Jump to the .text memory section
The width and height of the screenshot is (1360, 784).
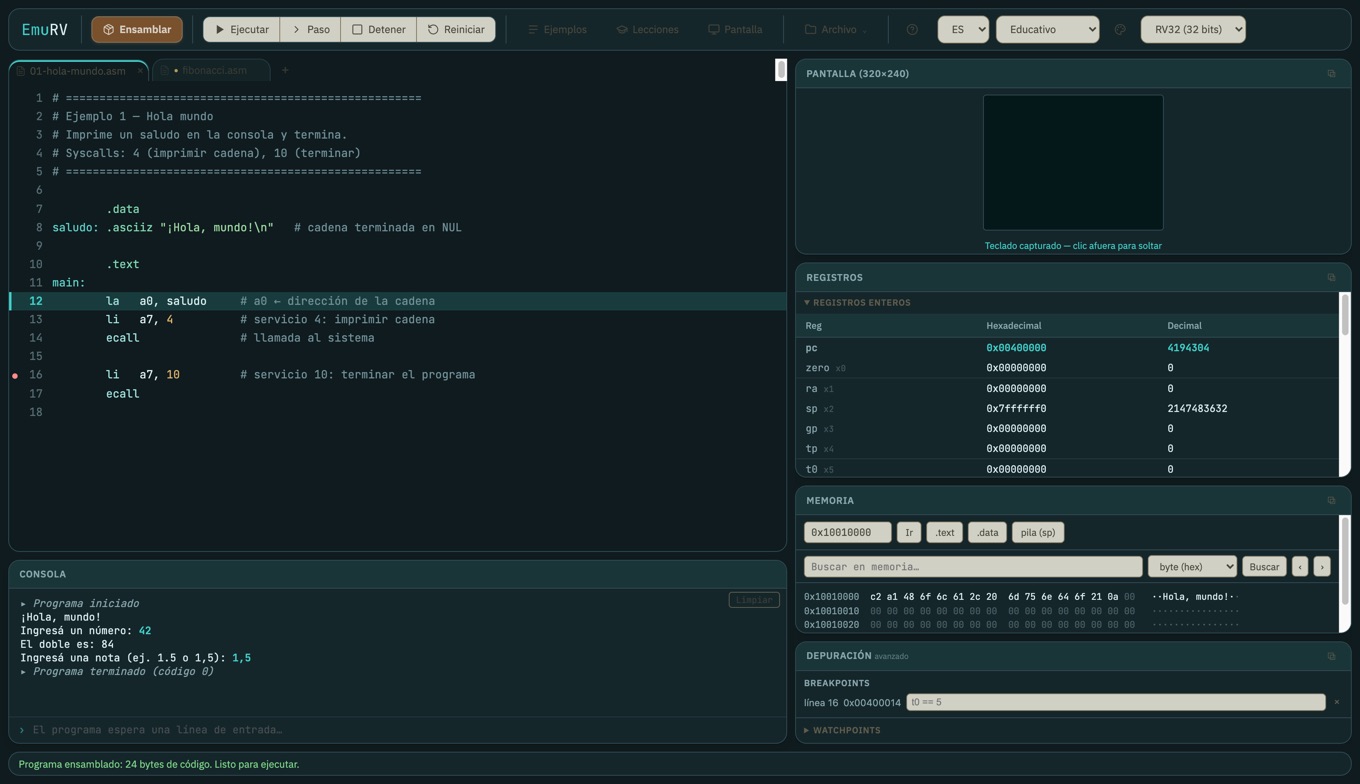944,533
